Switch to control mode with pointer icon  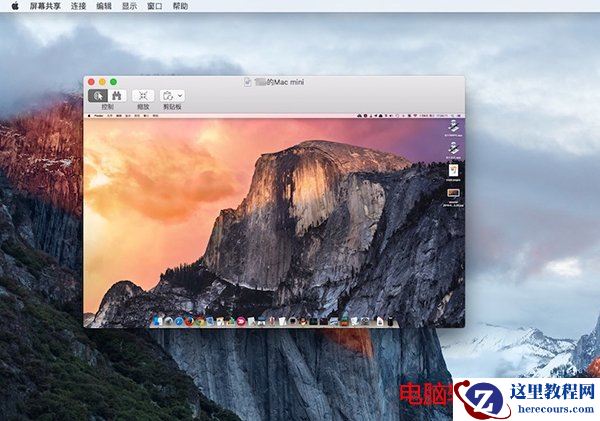pyautogui.click(x=98, y=96)
